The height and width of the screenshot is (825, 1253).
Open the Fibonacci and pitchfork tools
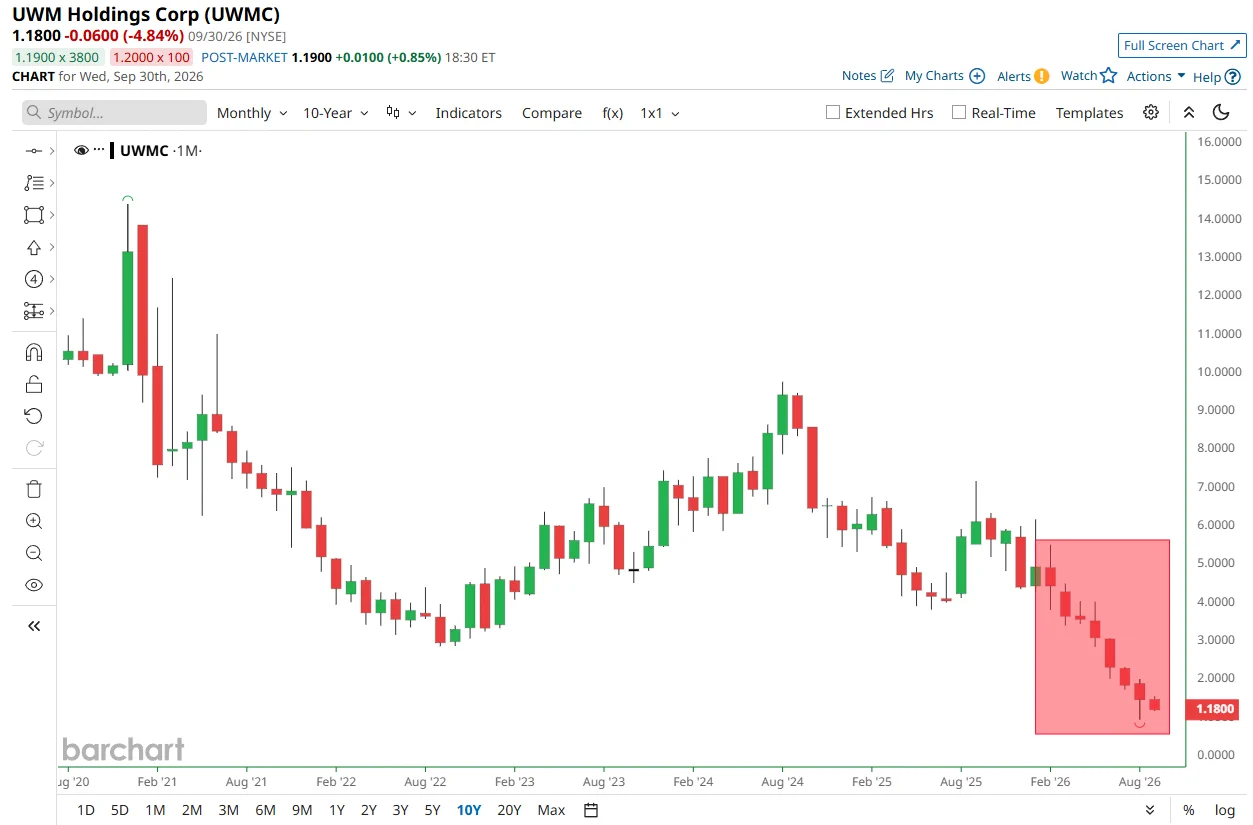tap(34, 183)
